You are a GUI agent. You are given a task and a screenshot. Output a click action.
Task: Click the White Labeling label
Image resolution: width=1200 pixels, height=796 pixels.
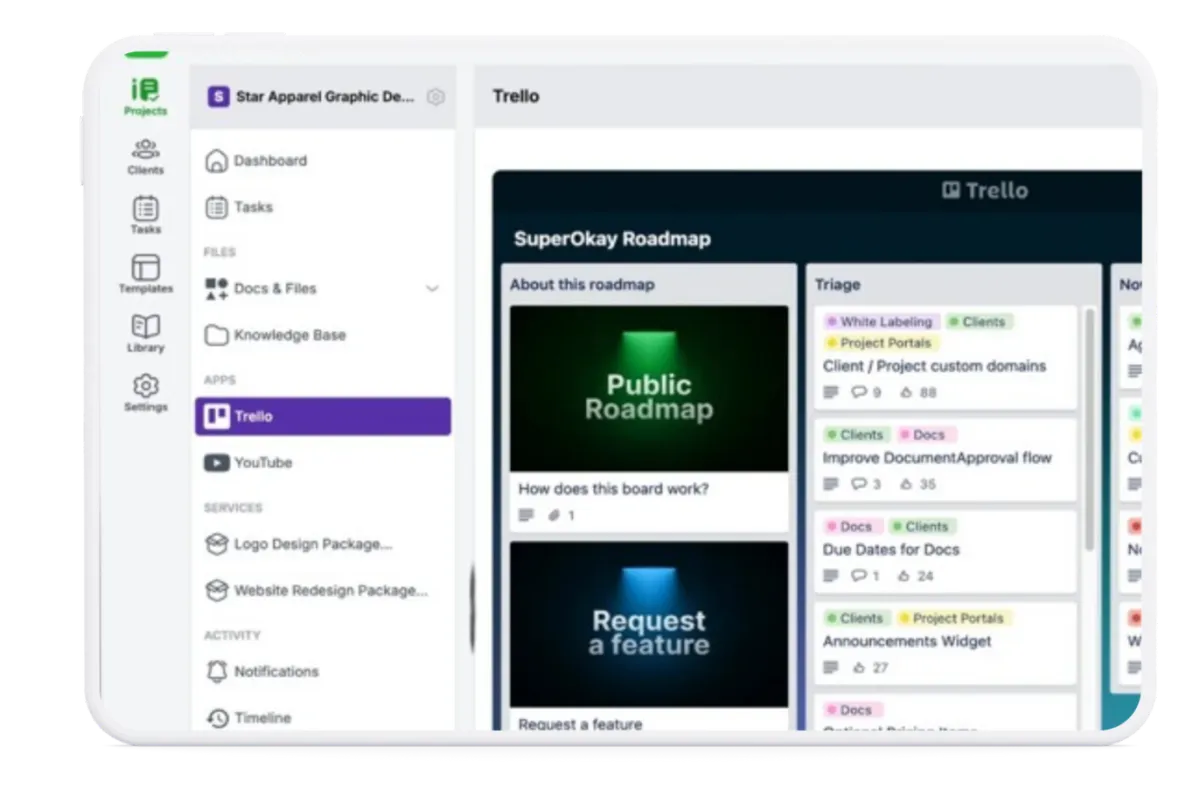click(881, 322)
